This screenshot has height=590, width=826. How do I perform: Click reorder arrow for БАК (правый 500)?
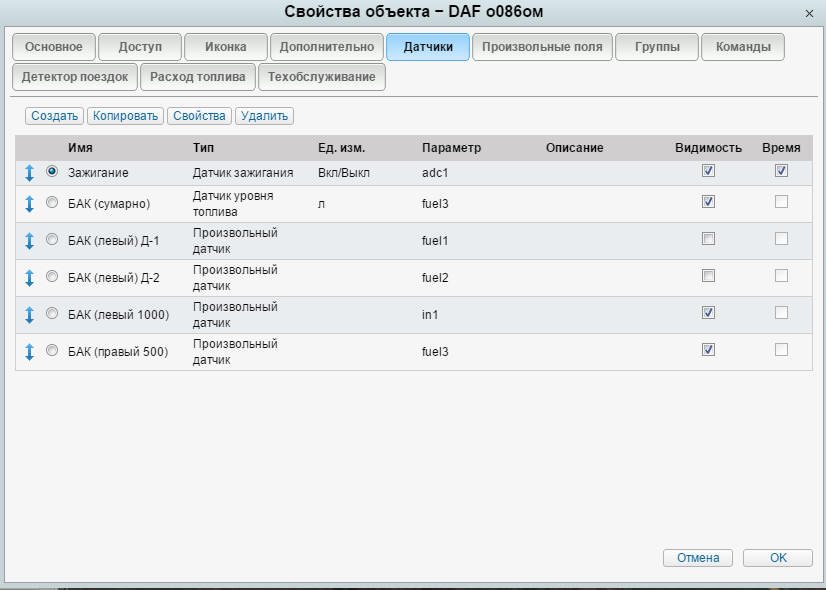(x=30, y=351)
